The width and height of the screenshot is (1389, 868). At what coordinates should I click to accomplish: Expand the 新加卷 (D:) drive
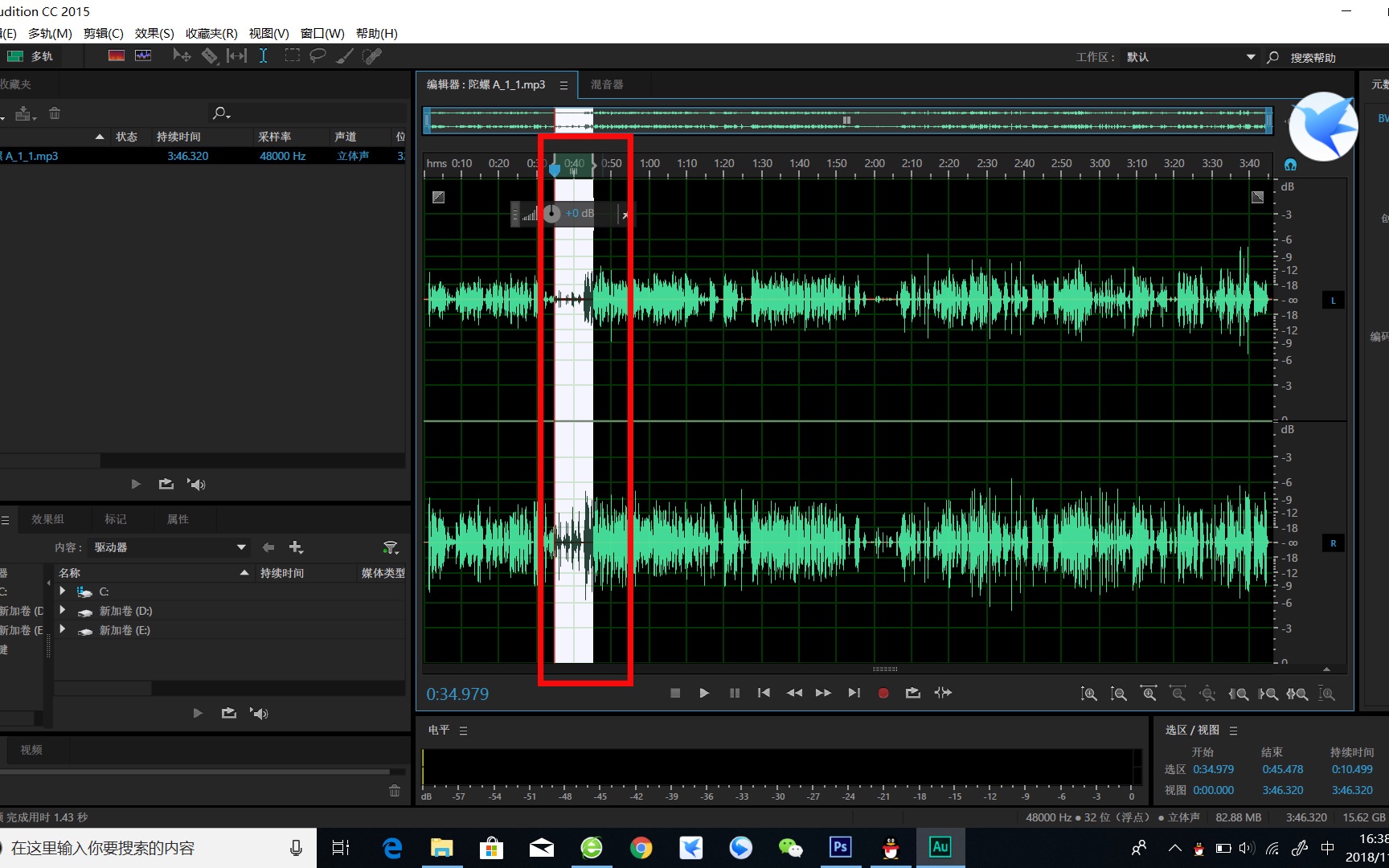point(63,610)
